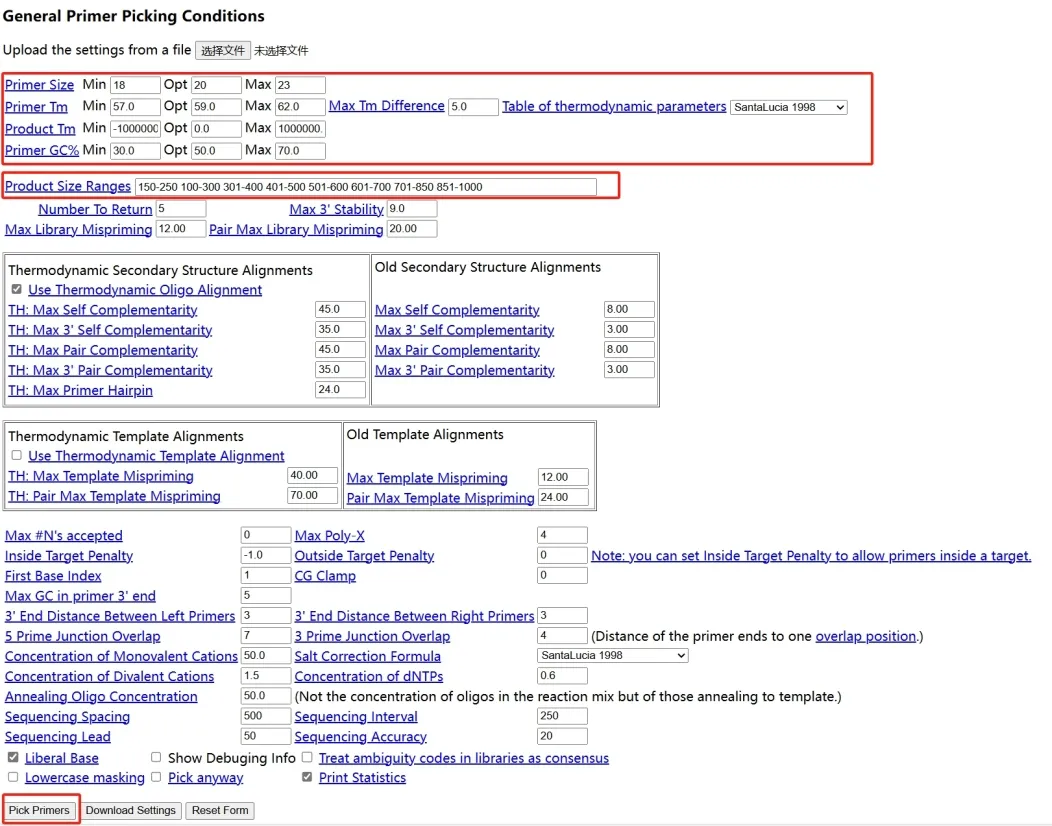The height and width of the screenshot is (826, 1052).
Task: Click Primer Tm Min field
Action: (135, 107)
